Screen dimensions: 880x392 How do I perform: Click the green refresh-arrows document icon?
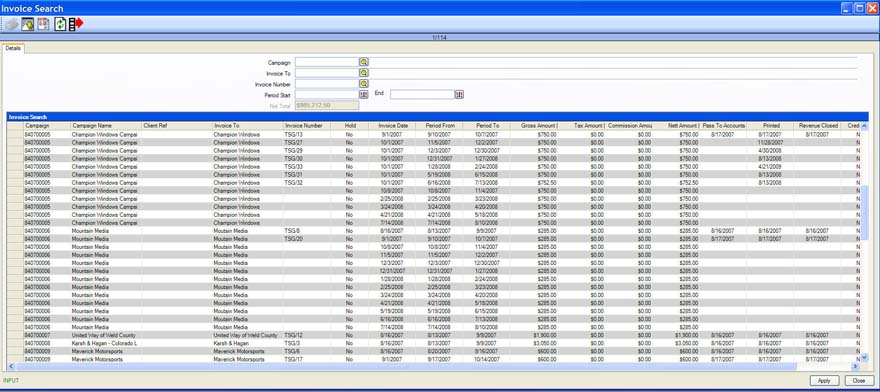60,24
